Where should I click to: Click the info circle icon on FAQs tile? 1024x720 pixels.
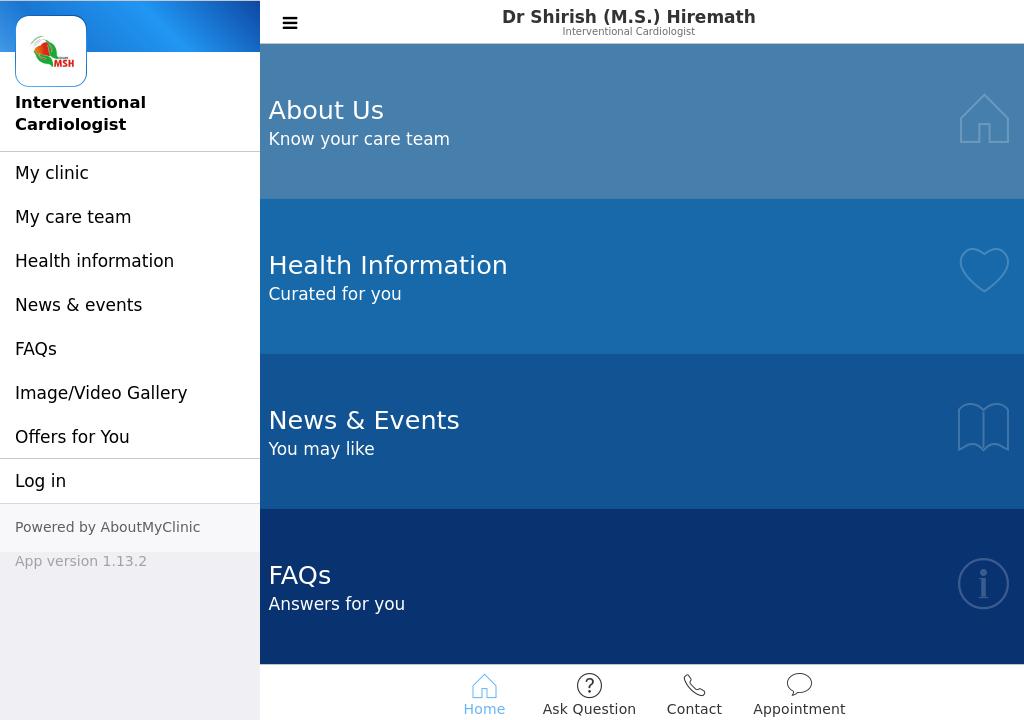click(x=983, y=583)
